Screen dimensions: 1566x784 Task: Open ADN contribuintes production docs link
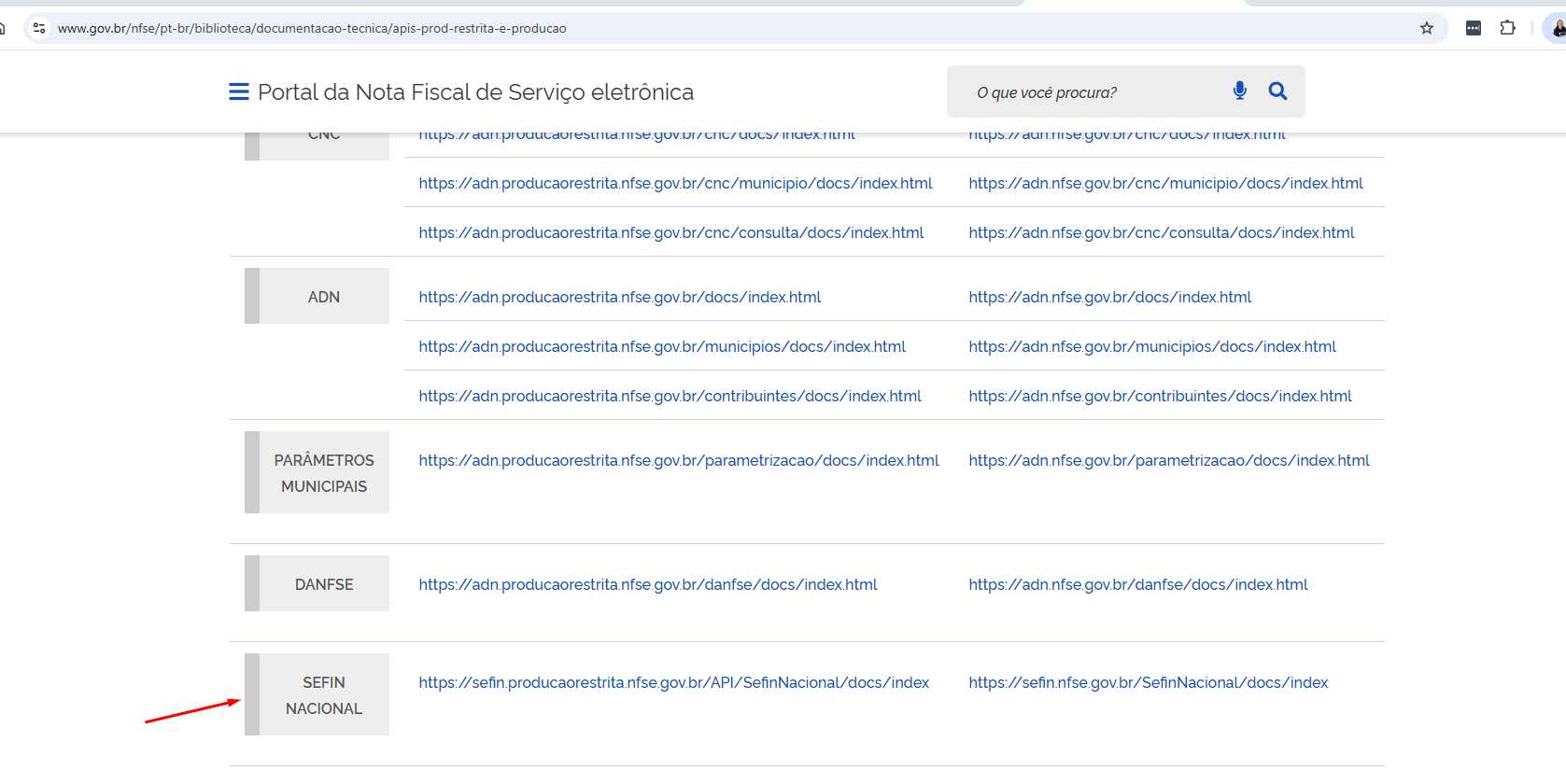[1160, 396]
